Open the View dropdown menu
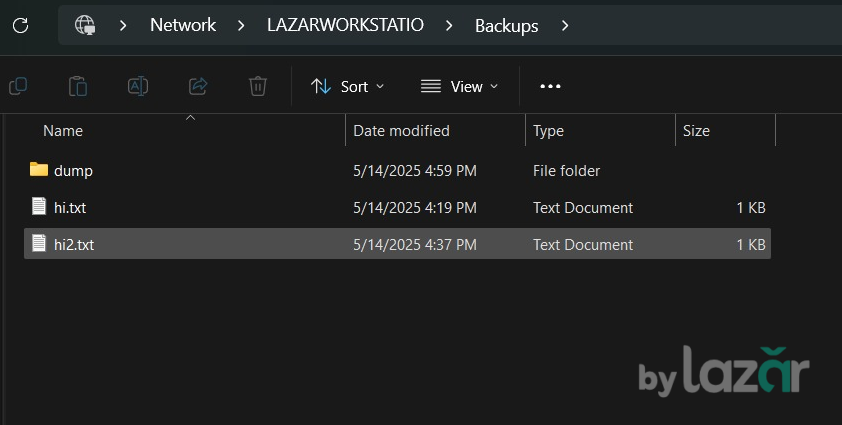The image size is (842, 425). click(459, 86)
